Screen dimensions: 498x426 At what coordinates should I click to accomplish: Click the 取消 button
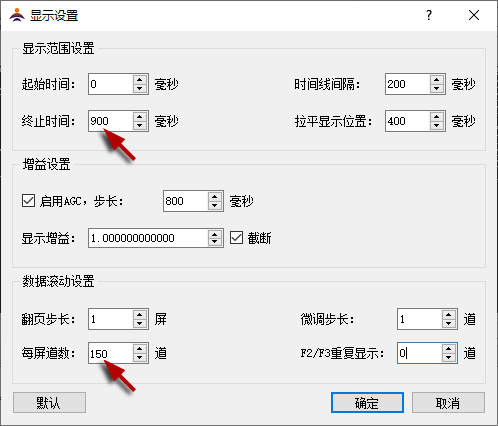(448, 403)
